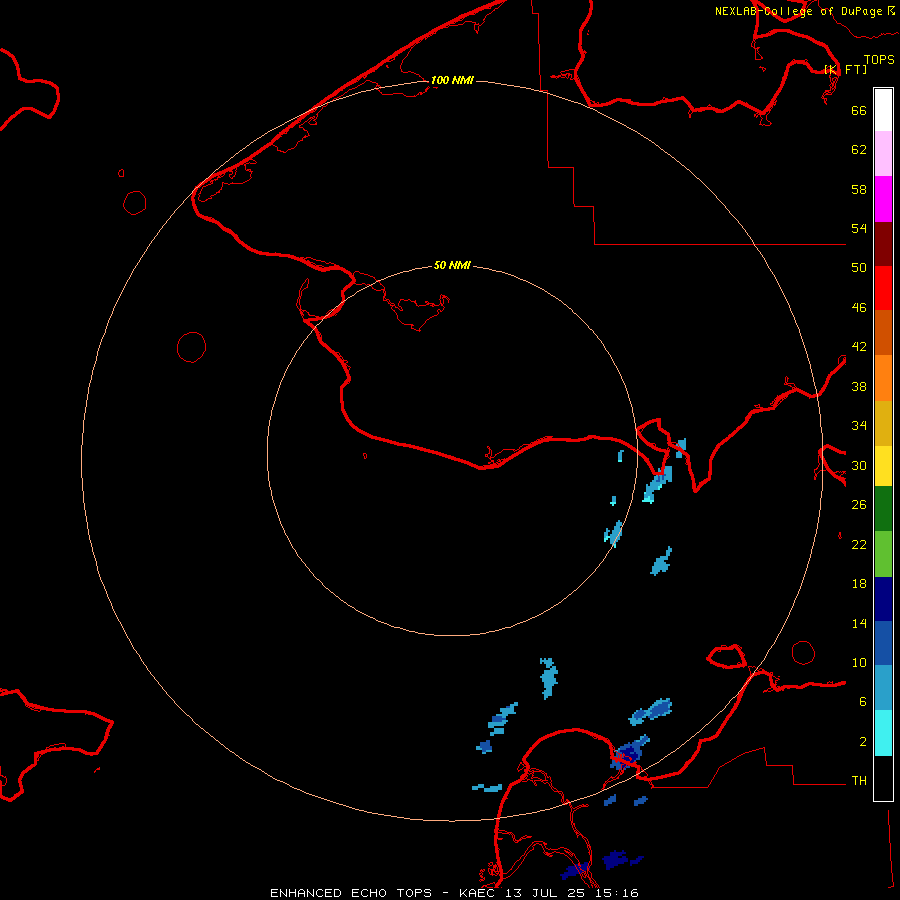
Task: Click the TOPS legend title
Action: click(879, 60)
